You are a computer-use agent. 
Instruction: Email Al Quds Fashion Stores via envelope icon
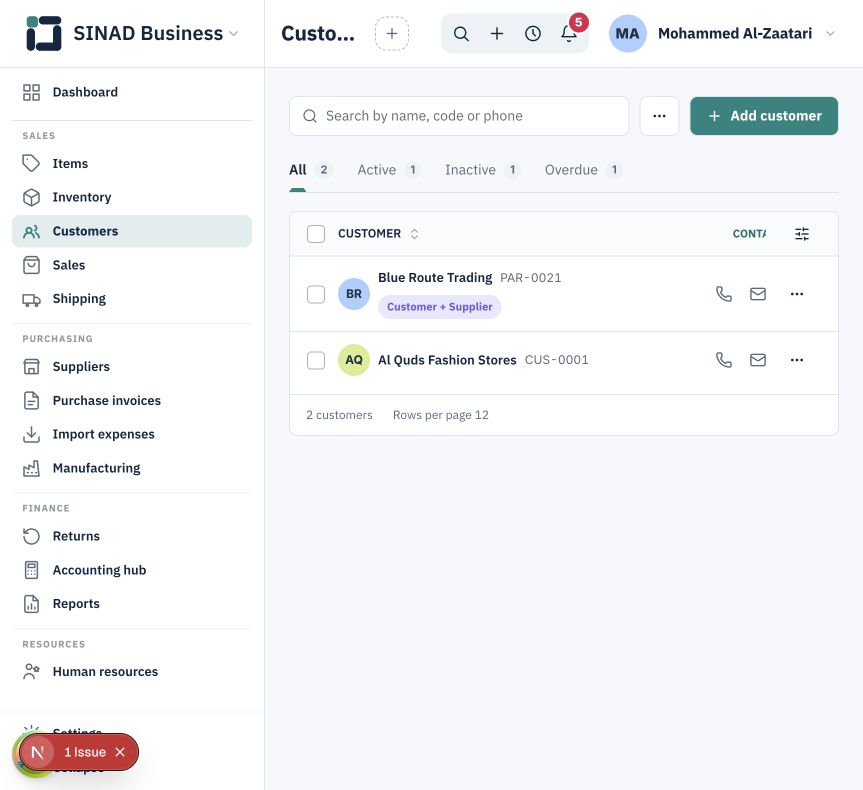coord(758,360)
